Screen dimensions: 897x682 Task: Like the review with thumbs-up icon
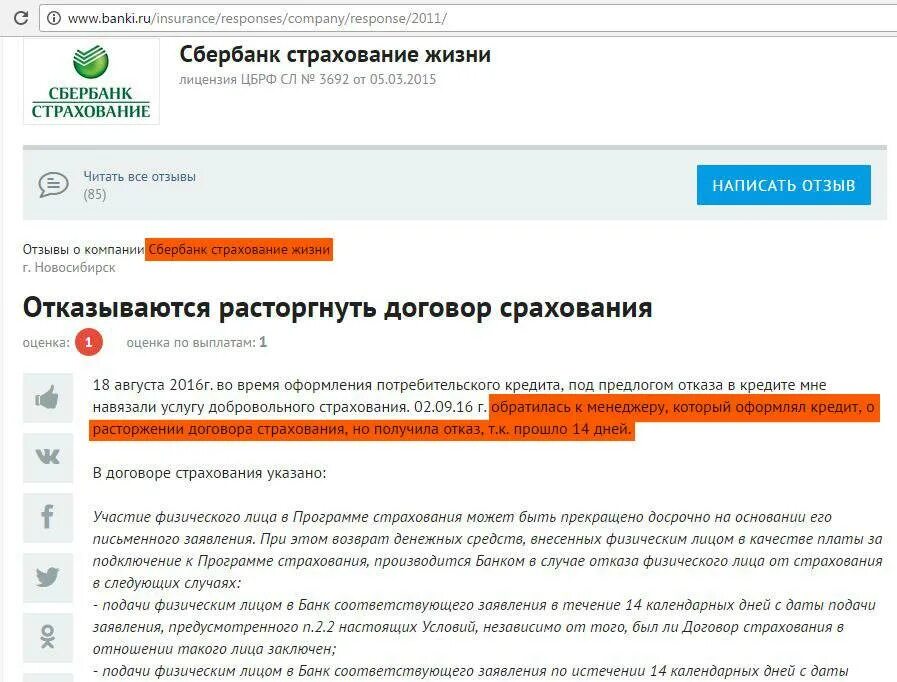point(48,398)
